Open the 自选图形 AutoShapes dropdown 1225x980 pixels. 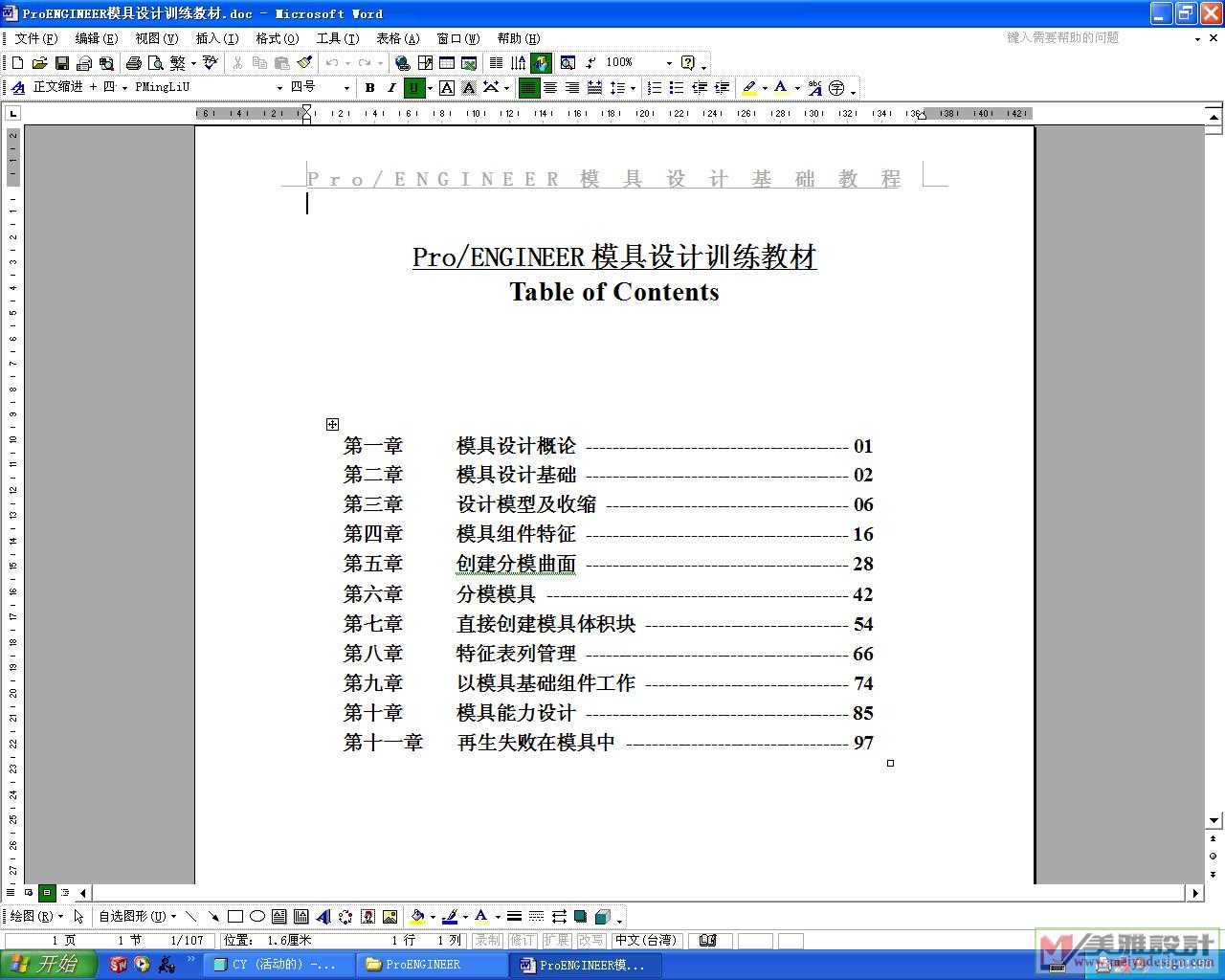pyautogui.click(x=137, y=916)
